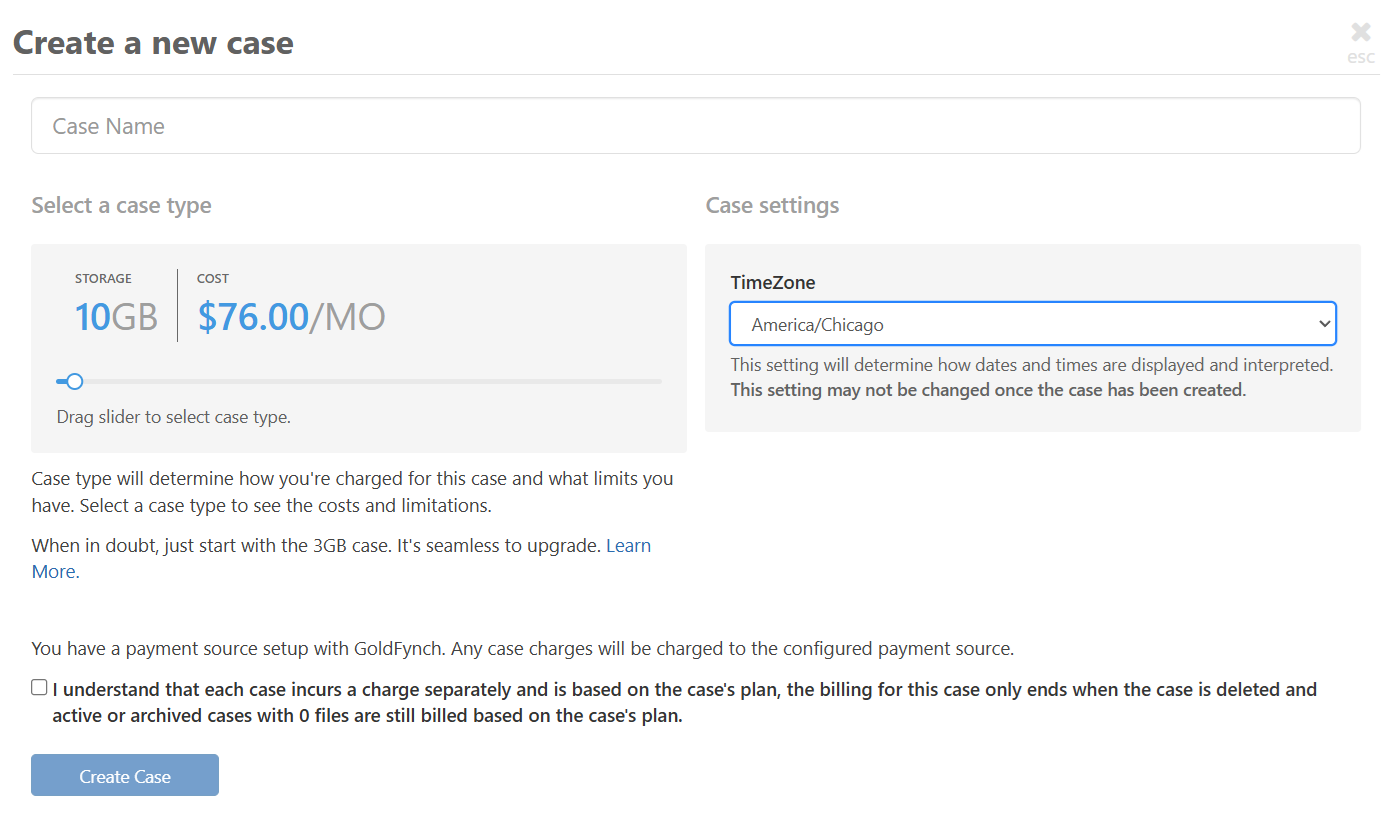This screenshot has height=819, width=1388.
Task: Close the dialog with the X esc icon
Action: [1360, 42]
